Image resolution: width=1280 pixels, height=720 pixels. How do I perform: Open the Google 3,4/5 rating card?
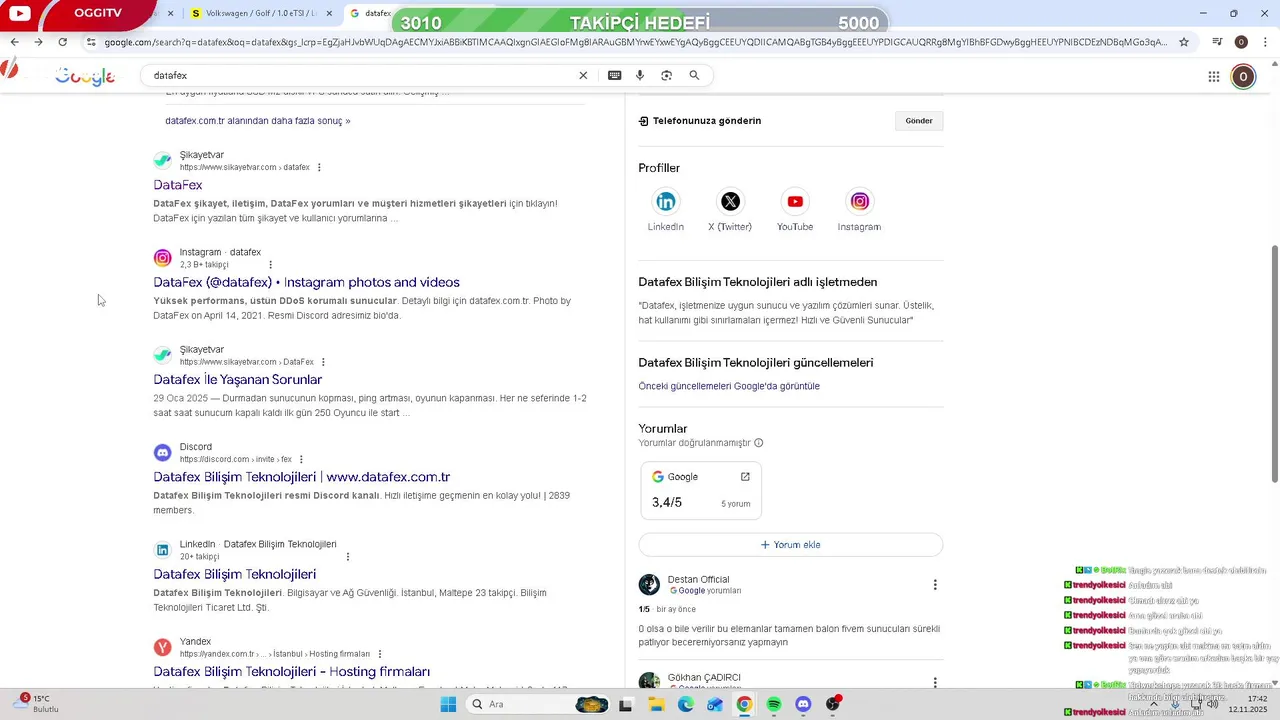(701, 491)
